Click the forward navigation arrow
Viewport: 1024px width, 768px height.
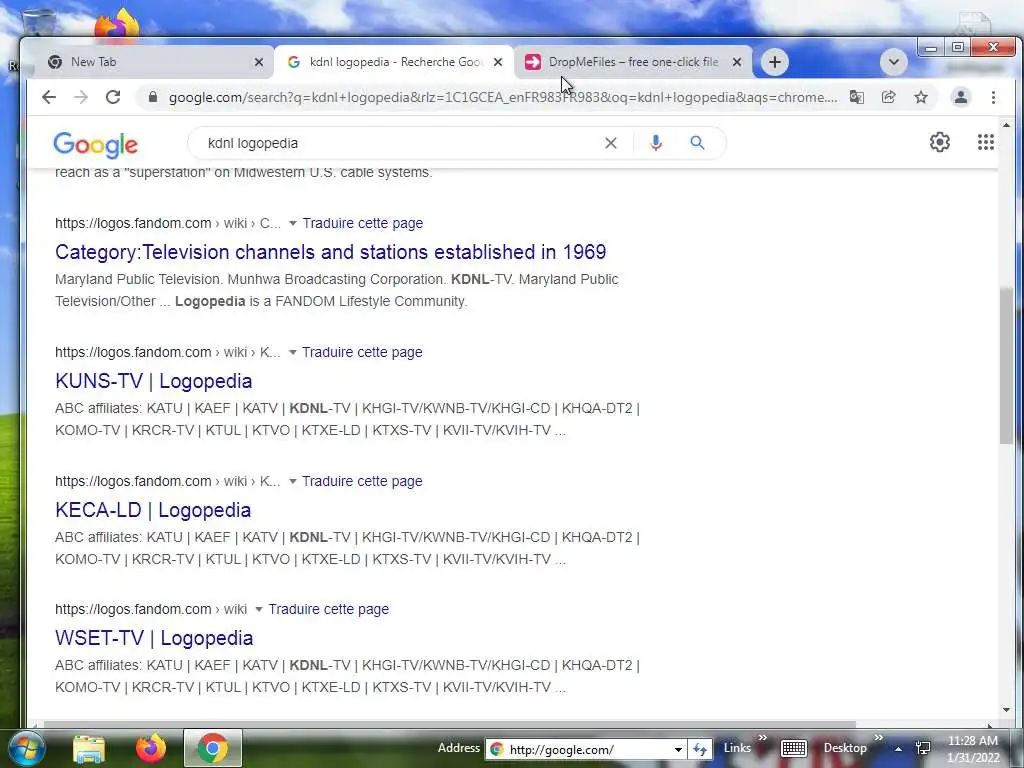[x=81, y=97]
